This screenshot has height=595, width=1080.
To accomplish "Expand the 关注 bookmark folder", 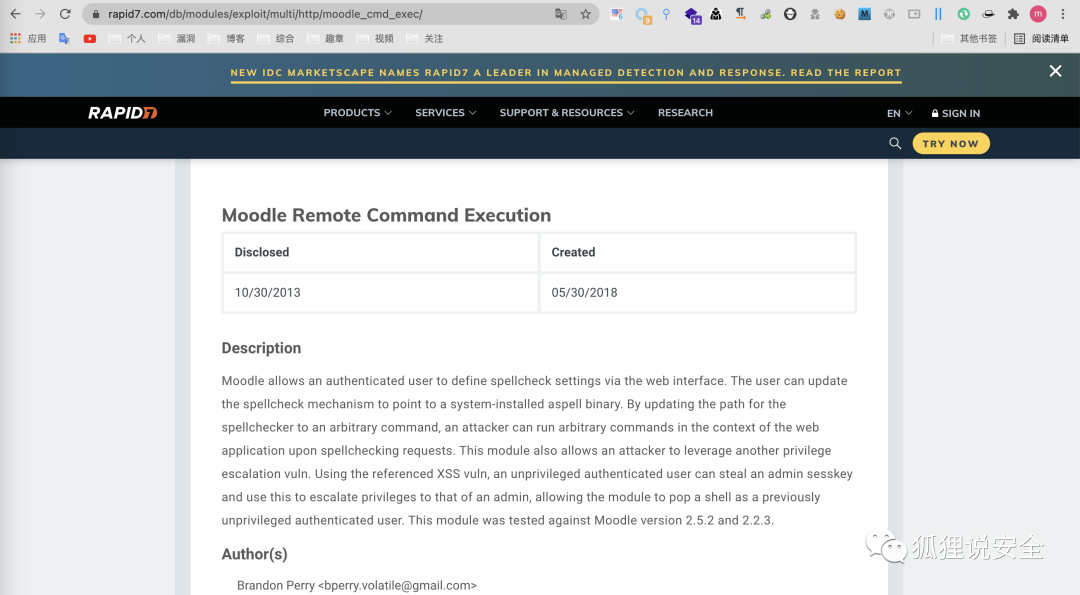I will [x=425, y=39].
